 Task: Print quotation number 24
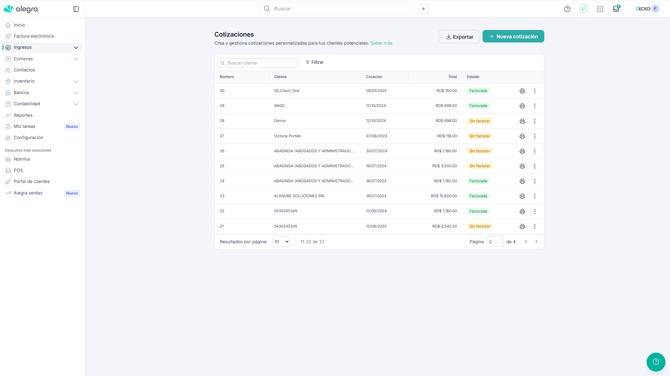coord(522,181)
